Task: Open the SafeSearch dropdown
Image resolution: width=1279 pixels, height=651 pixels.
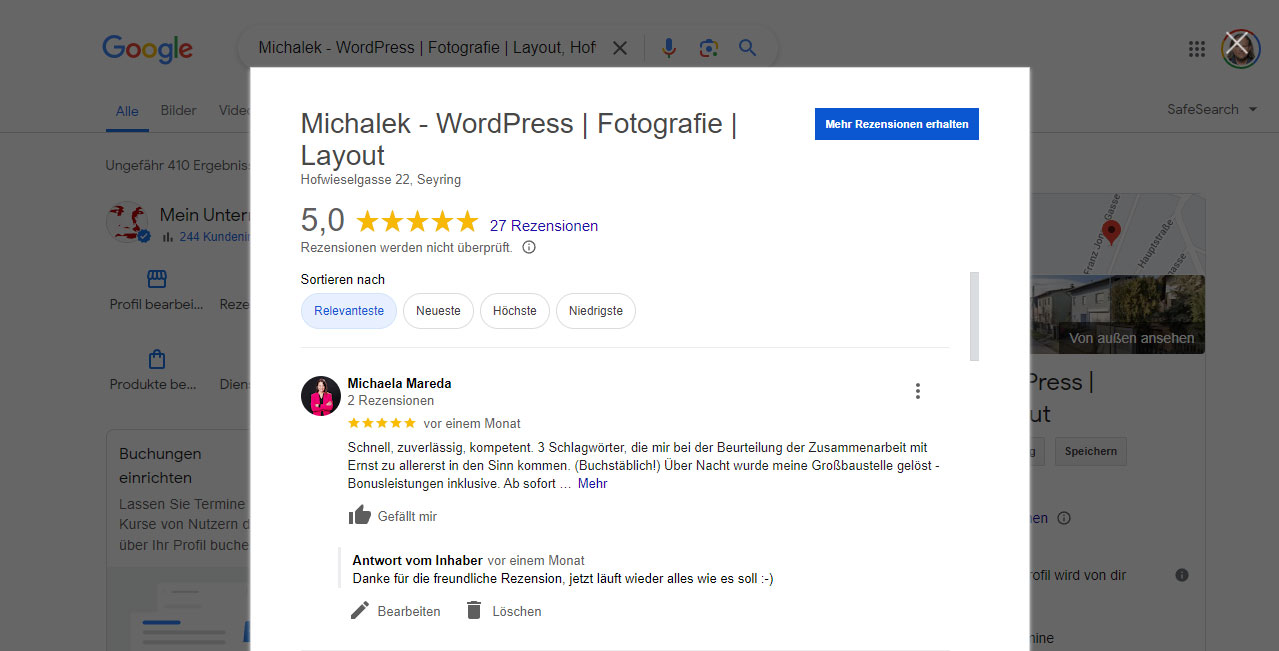Action: [1211, 109]
